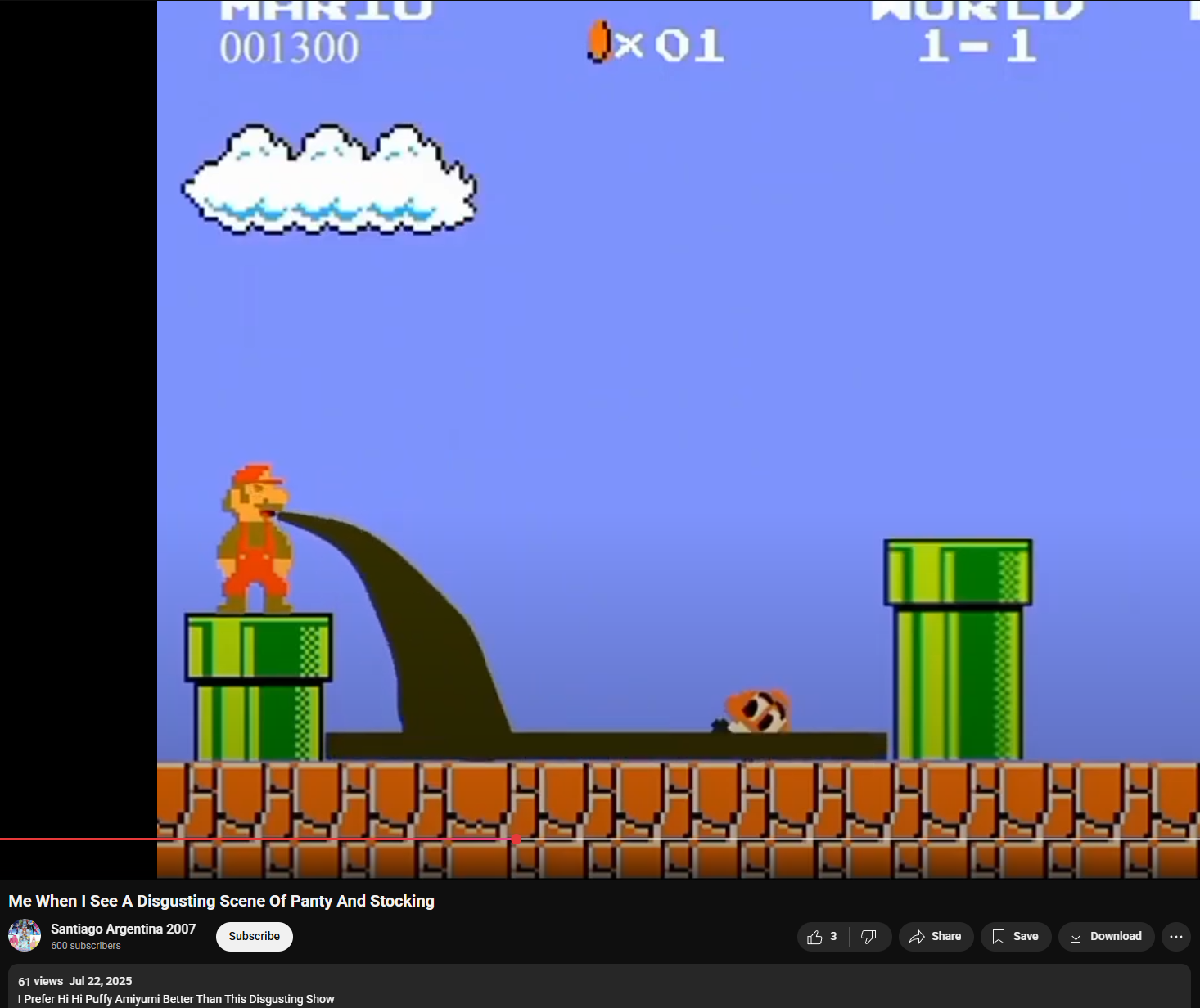Click the '61 views Jul 22, 2025' info
This screenshot has height=1008, width=1200.
[75, 981]
